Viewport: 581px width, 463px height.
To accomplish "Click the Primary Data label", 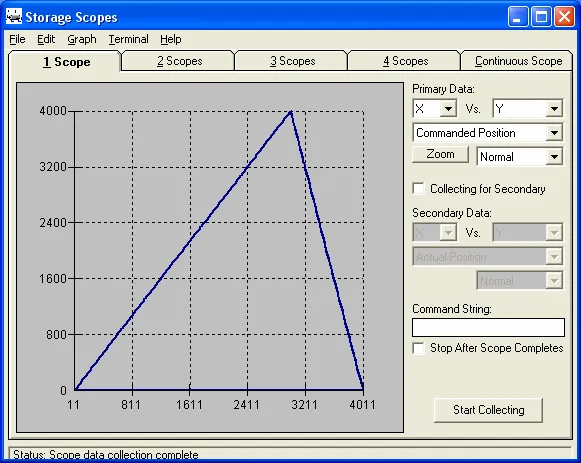I will pyautogui.click(x=443, y=89).
